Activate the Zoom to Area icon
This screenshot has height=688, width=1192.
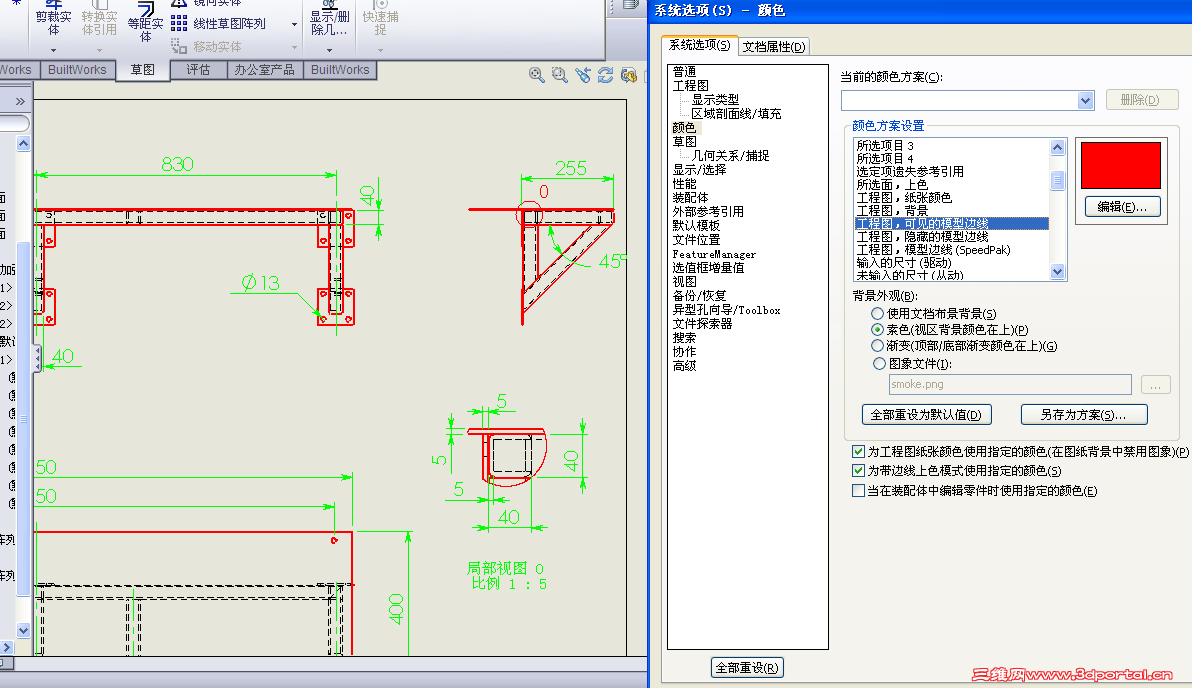click(x=560, y=75)
